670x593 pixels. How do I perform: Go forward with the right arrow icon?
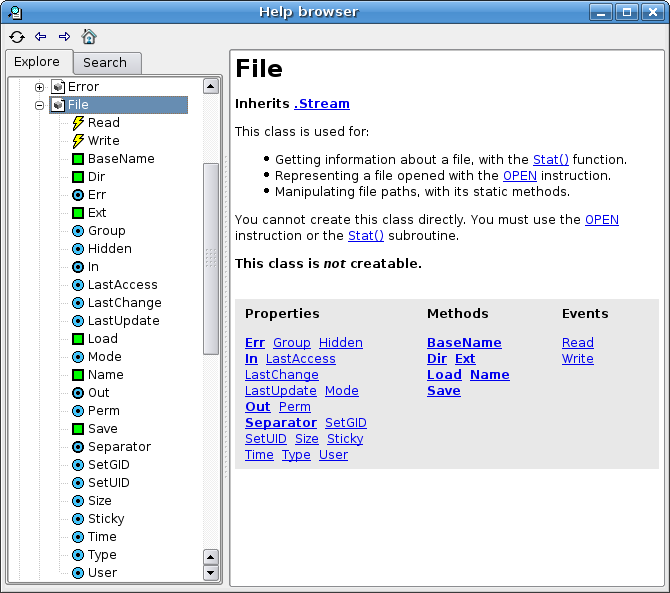pyautogui.click(x=65, y=37)
